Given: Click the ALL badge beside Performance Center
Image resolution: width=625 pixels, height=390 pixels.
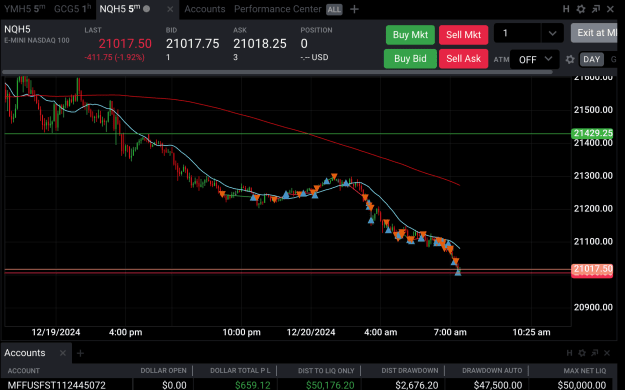Looking at the screenshot, I should (334, 10).
